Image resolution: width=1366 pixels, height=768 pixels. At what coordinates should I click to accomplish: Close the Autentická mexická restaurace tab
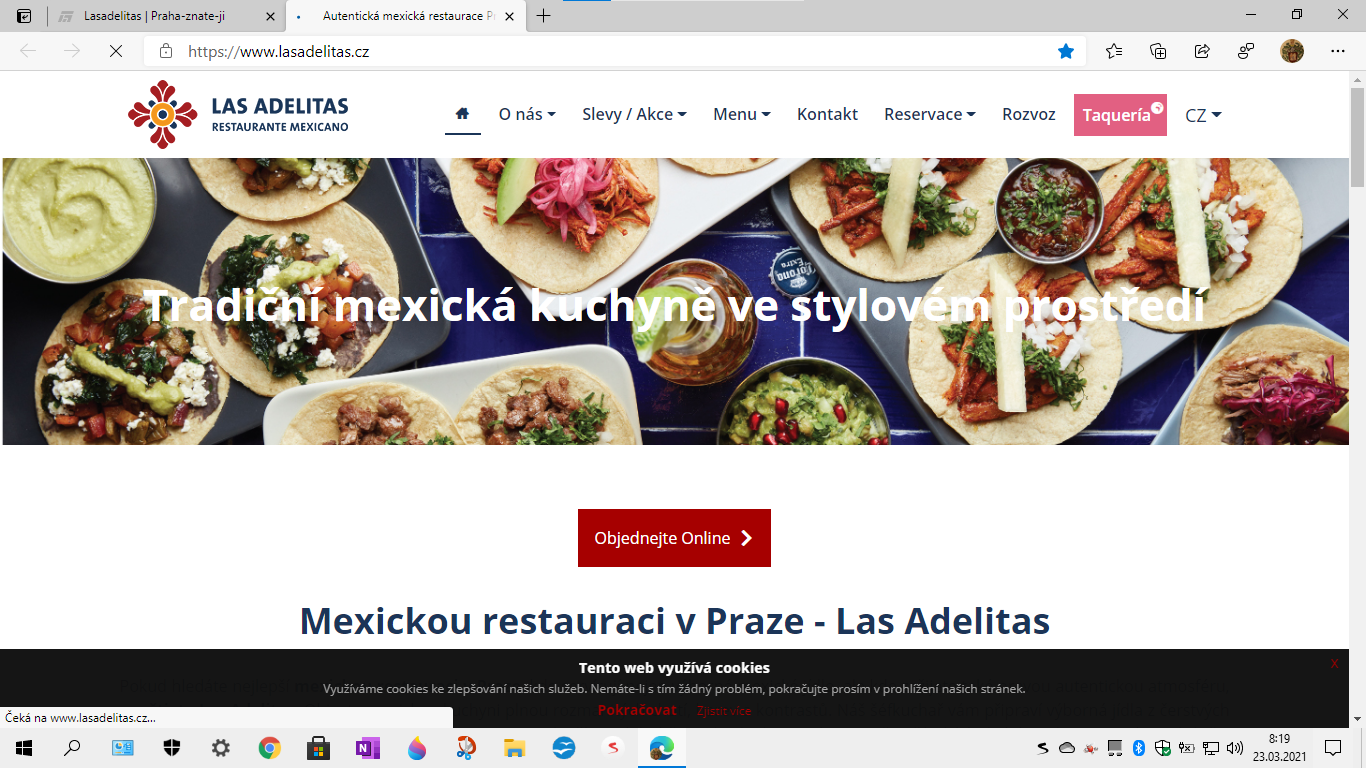coord(510,17)
